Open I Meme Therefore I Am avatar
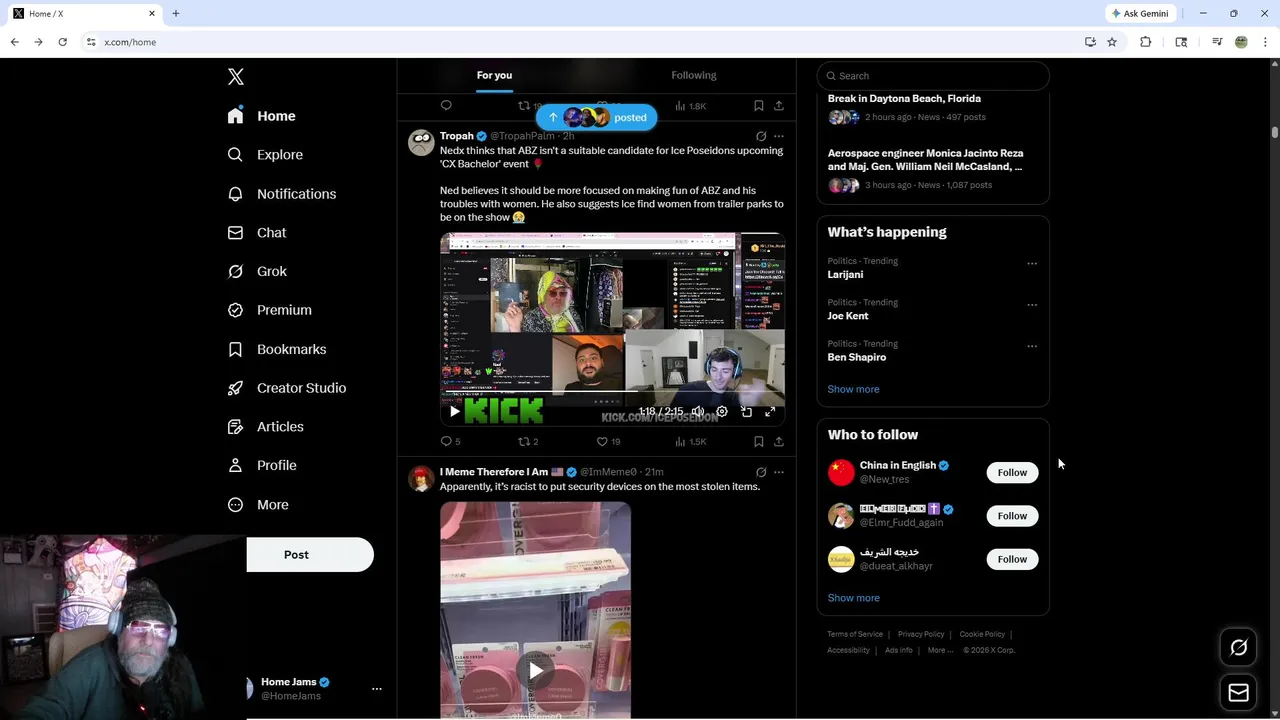 pyautogui.click(x=421, y=478)
